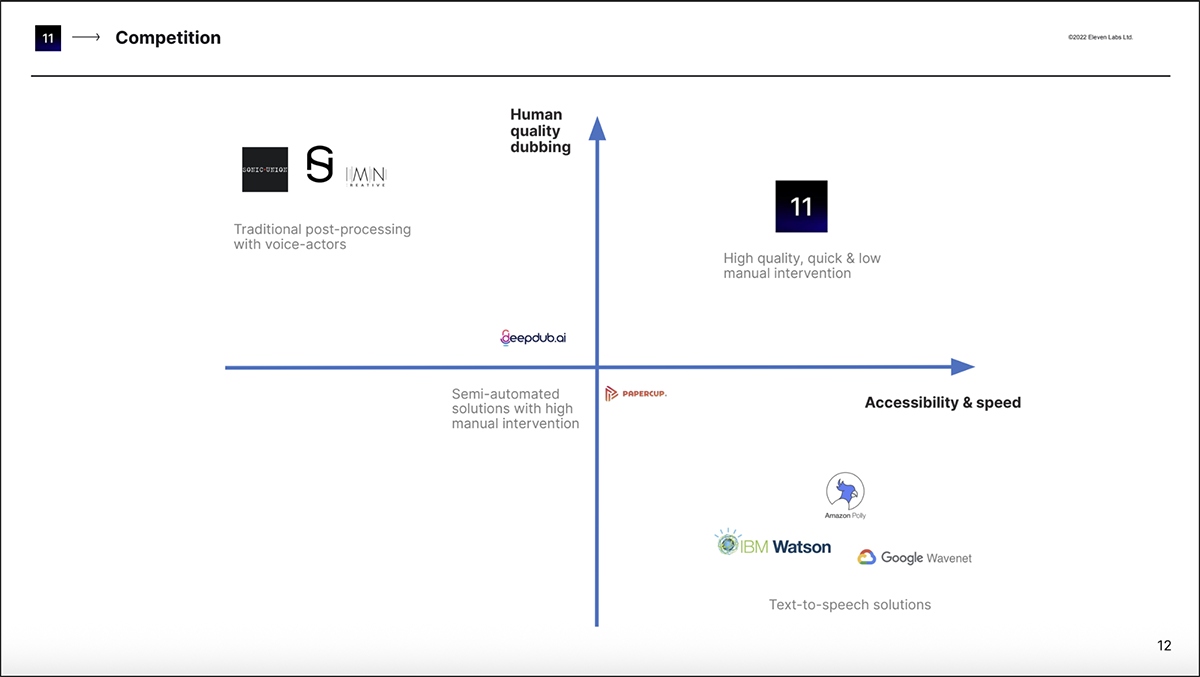This screenshot has width=1200, height=677.
Task: Click the Traditional post-processing with voice-actors text
Action: [324, 236]
